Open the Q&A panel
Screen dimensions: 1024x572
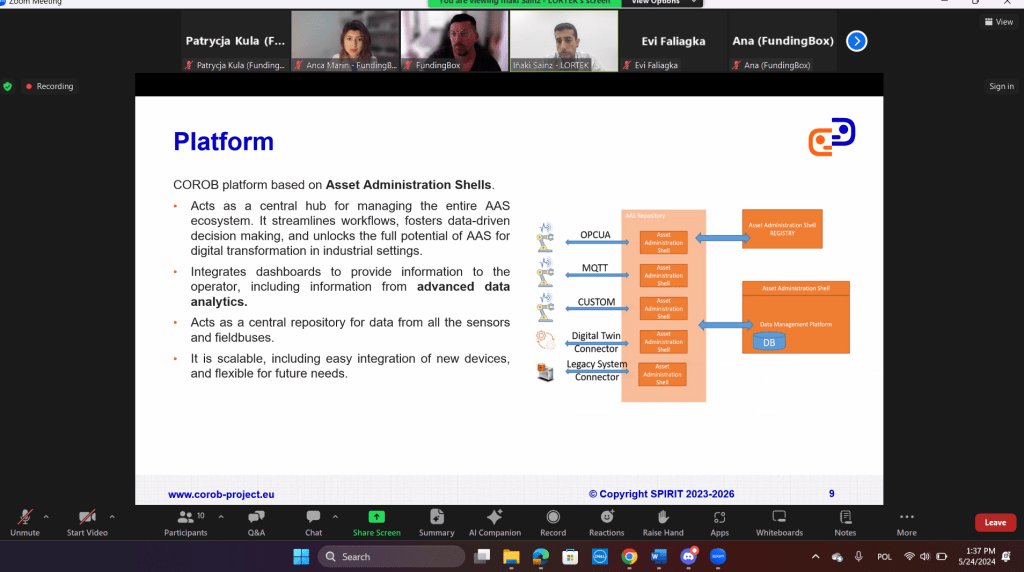256,518
